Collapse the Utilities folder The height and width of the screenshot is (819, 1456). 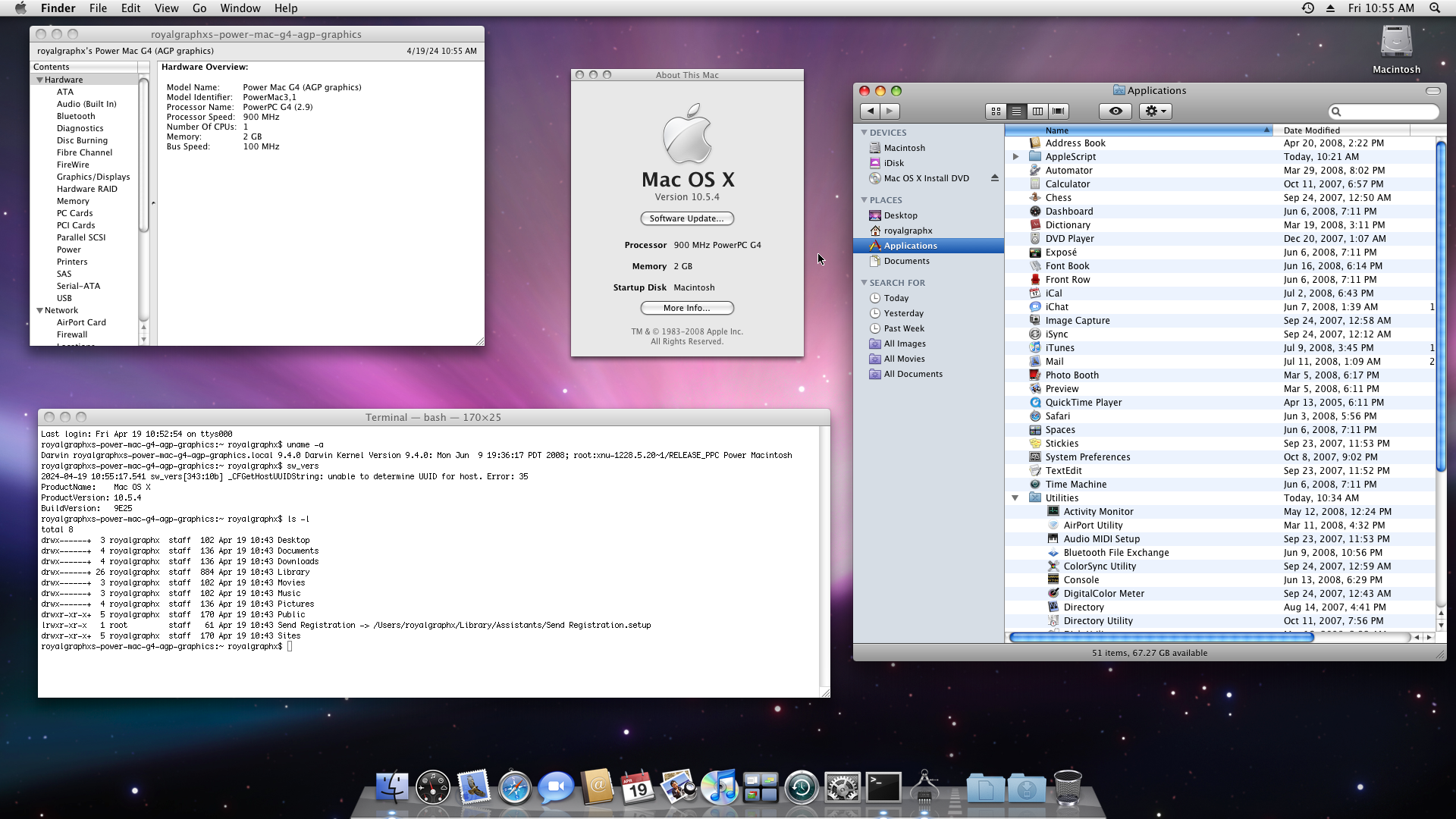(x=1015, y=498)
